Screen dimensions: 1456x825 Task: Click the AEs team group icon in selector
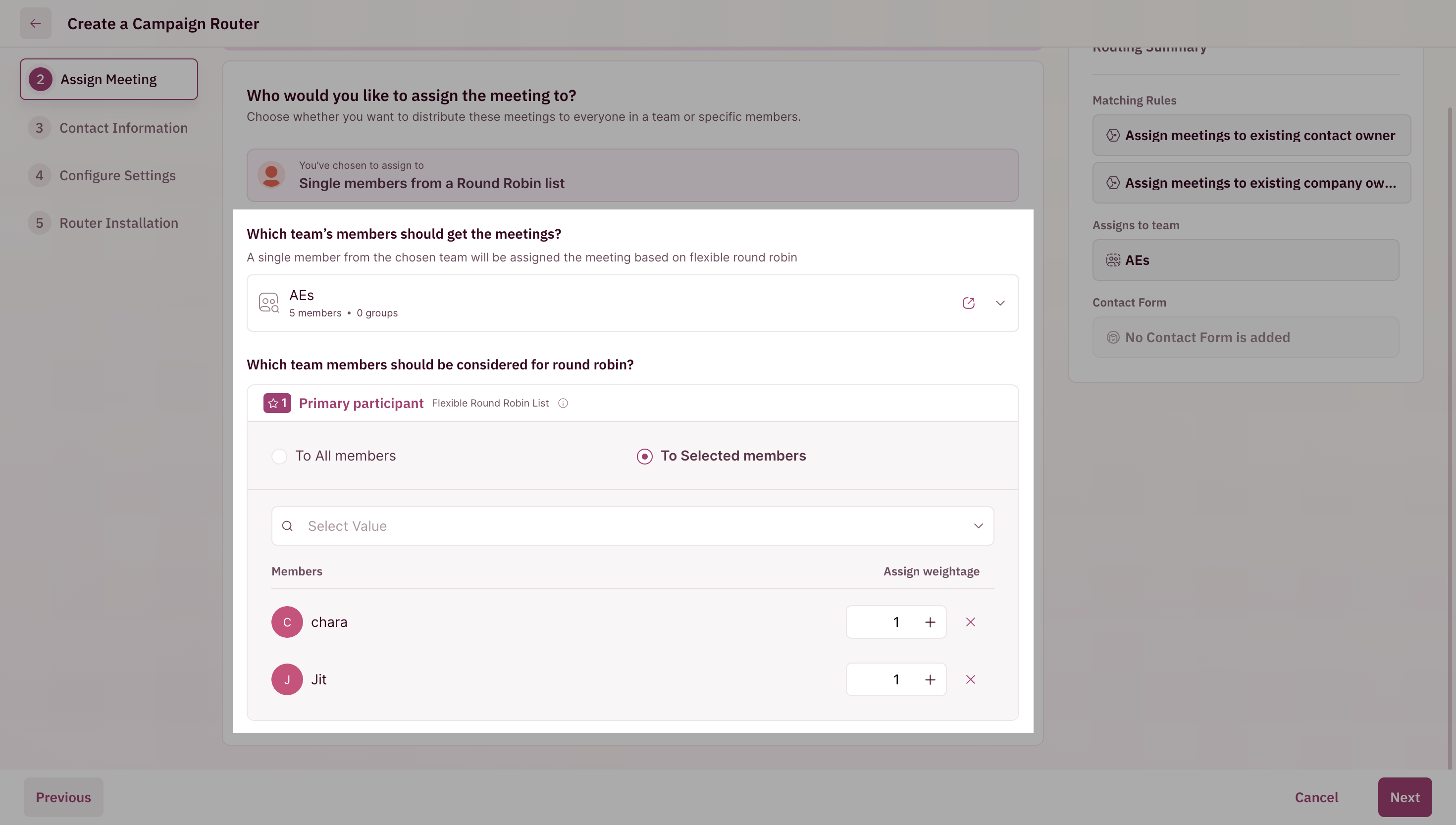[x=268, y=303]
